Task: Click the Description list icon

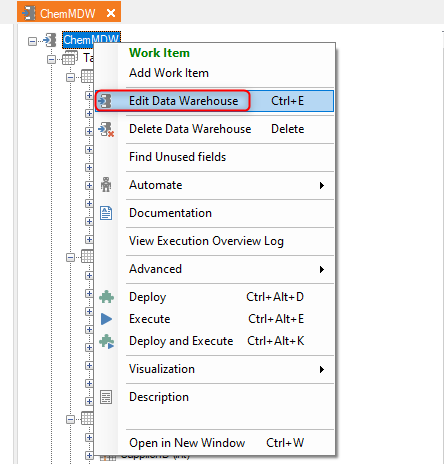Action: click(x=106, y=397)
